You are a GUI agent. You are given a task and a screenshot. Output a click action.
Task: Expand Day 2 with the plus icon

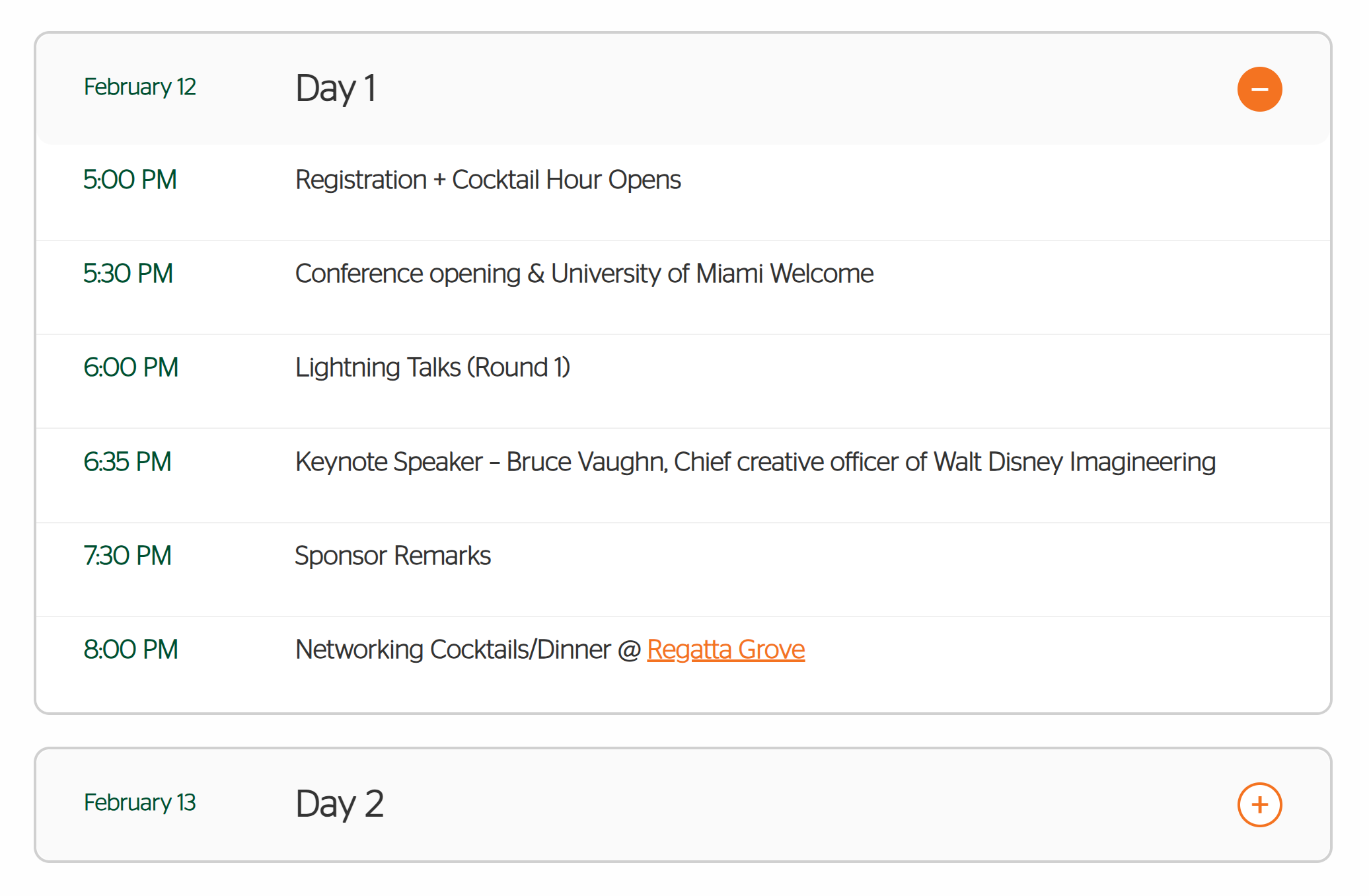pos(1259,804)
